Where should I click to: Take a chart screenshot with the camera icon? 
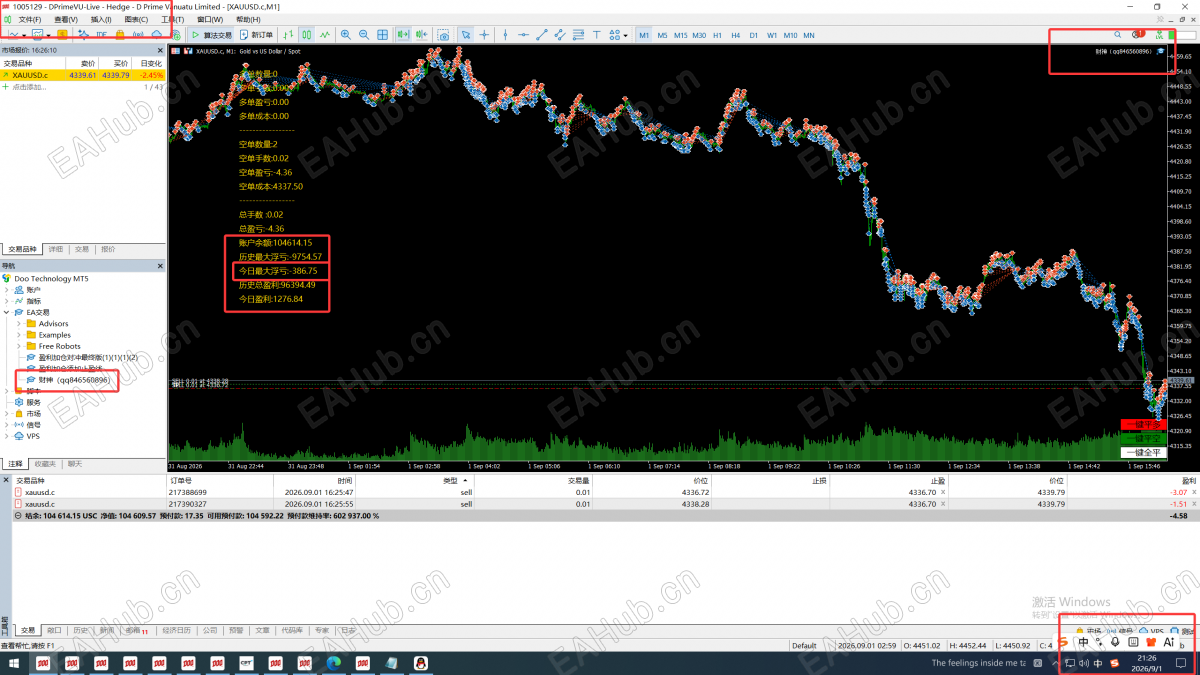443,35
